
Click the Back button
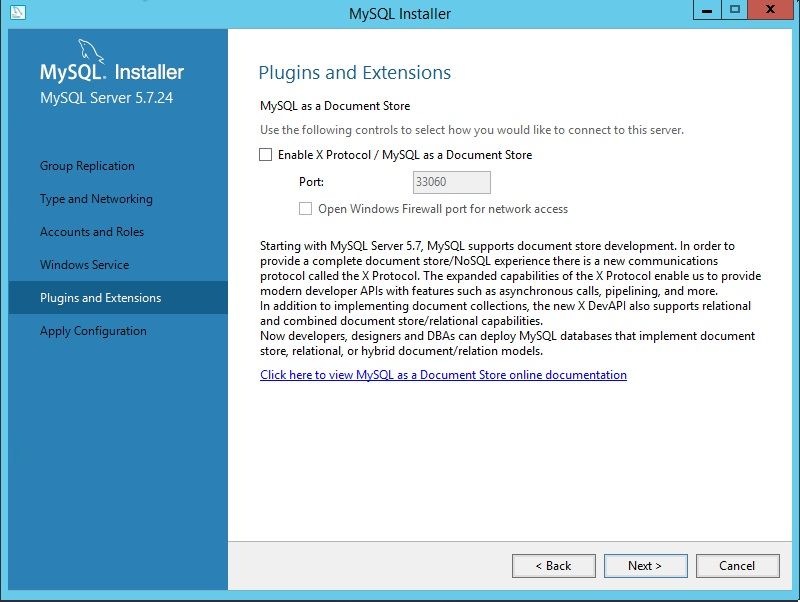coord(554,566)
